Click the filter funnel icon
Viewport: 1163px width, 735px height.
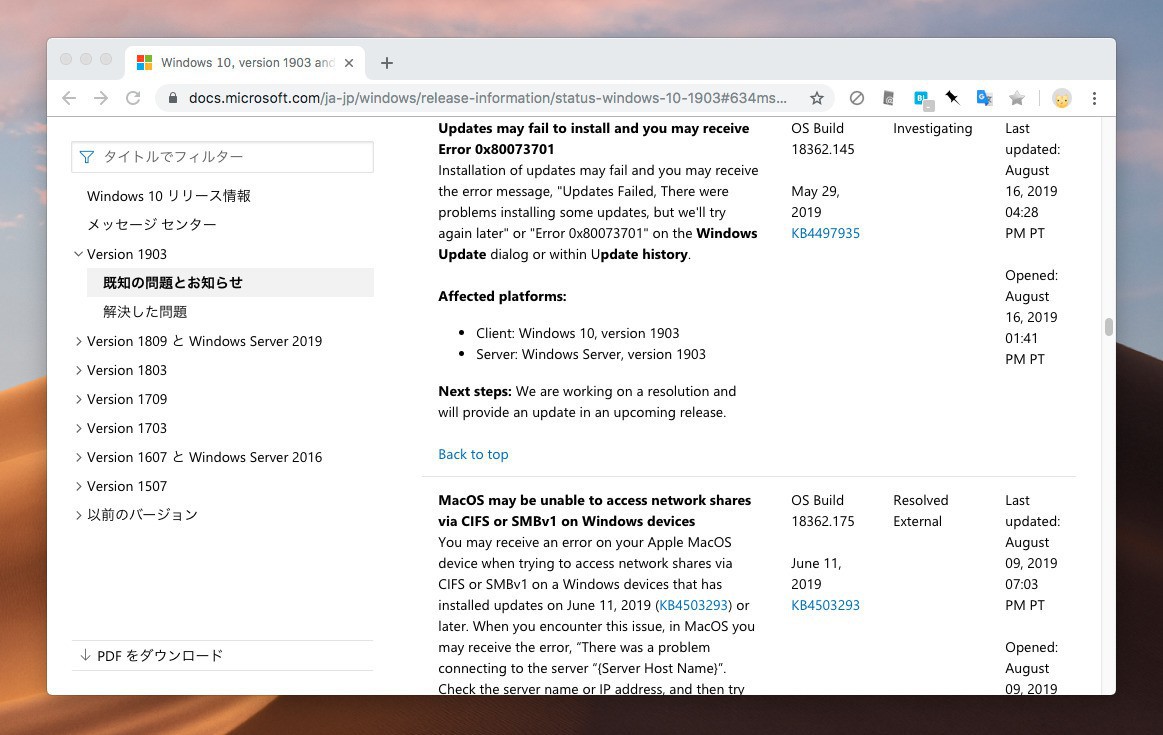pos(87,156)
